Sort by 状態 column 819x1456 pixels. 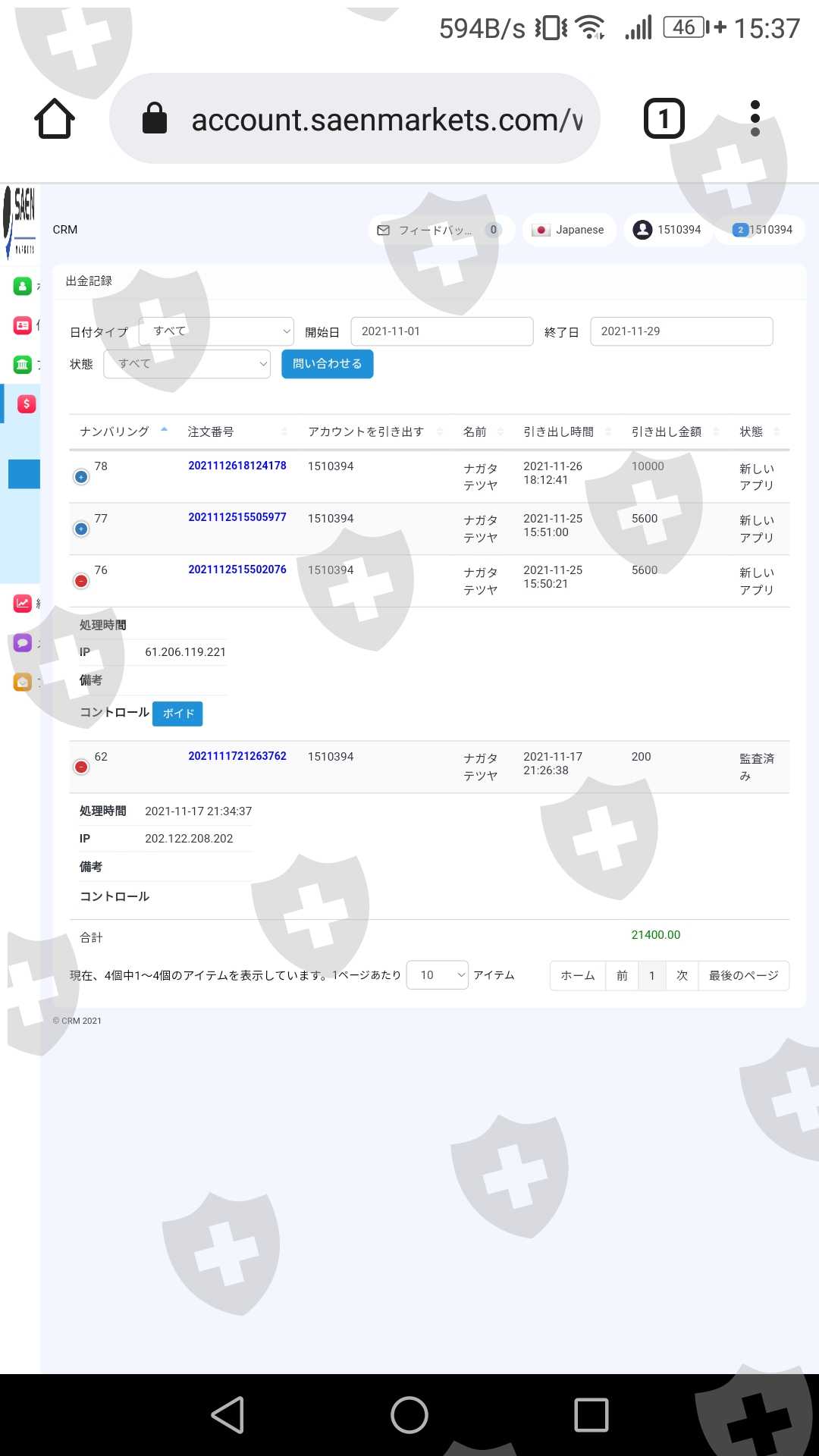(759, 431)
